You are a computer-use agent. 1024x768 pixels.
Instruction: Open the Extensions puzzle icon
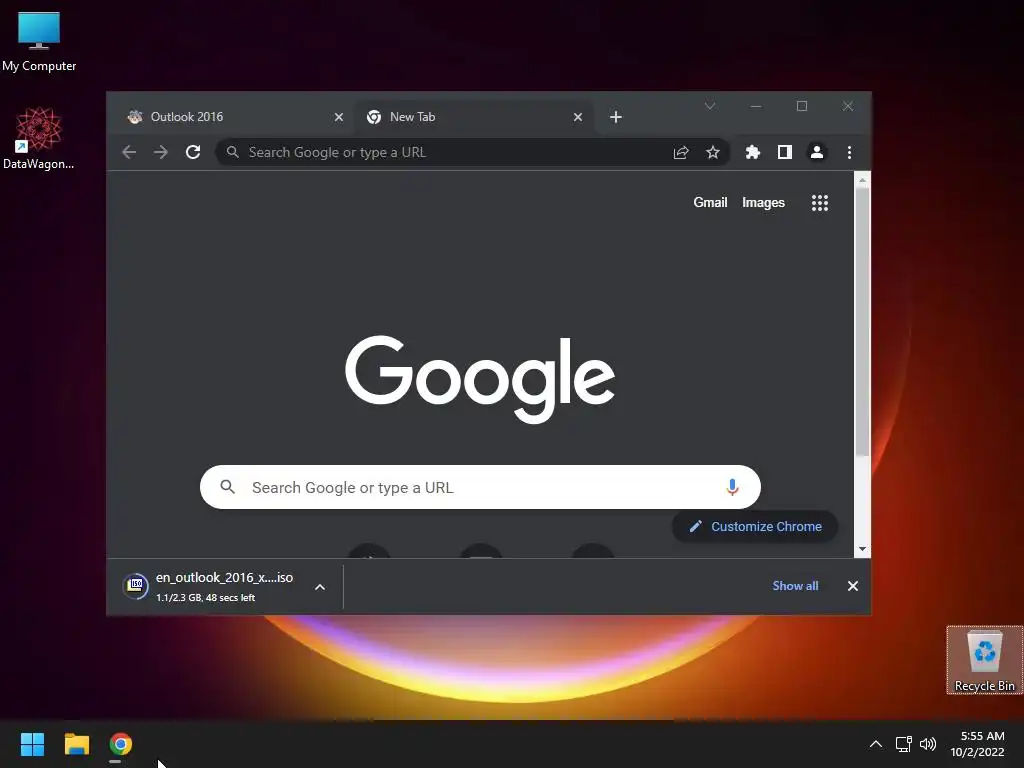tap(752, 152)
